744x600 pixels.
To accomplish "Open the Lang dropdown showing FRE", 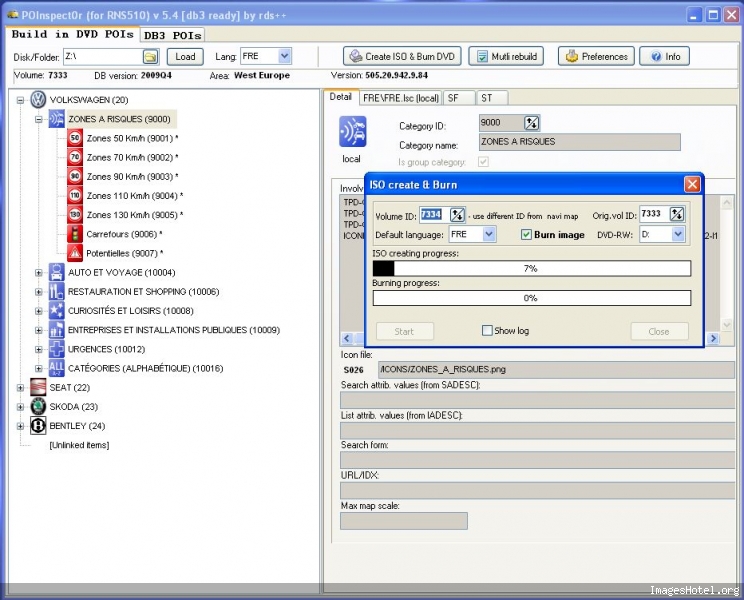I will point(284,57).
